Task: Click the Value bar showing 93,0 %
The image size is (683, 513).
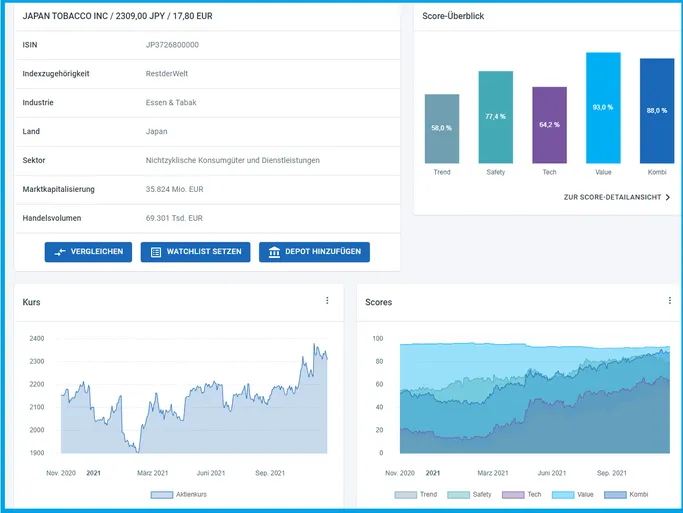Action: click(603, 108)
